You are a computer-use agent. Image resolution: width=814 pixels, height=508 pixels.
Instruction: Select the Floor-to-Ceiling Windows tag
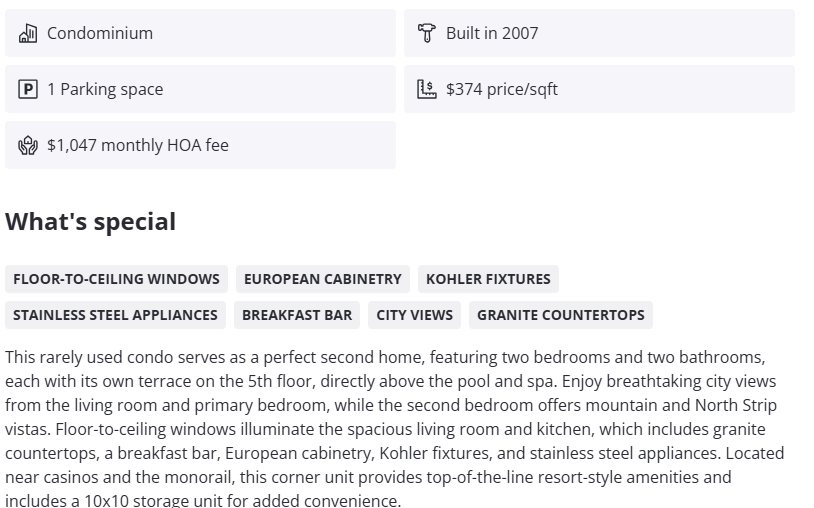pyautogui.click(x=116, y=279)
